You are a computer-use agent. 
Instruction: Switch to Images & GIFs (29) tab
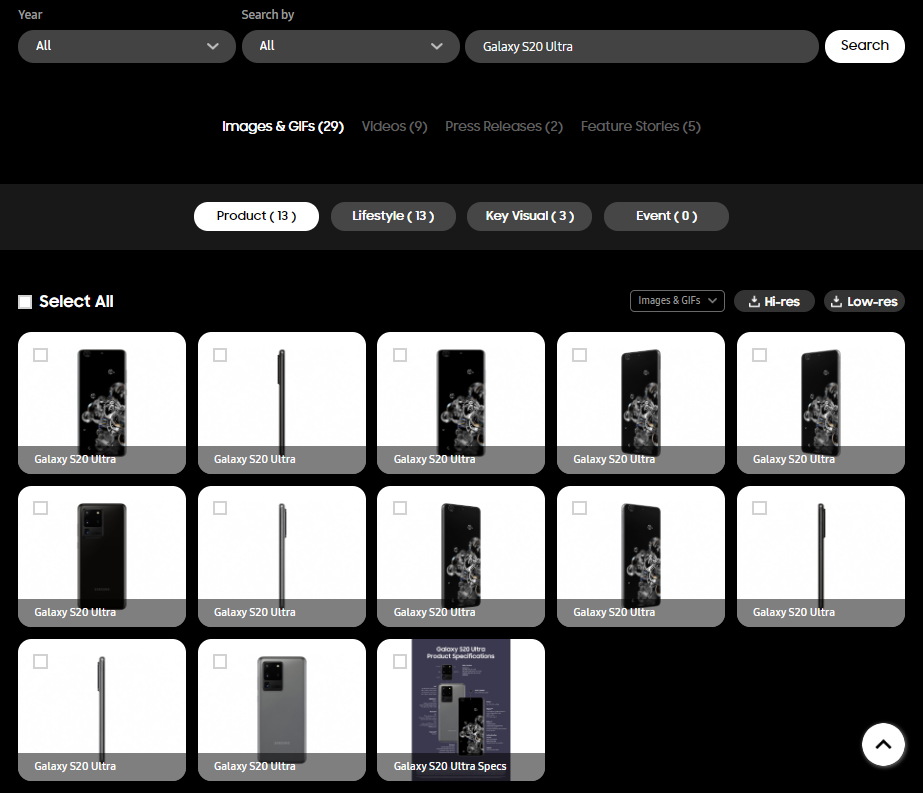(x=283, y=126)
